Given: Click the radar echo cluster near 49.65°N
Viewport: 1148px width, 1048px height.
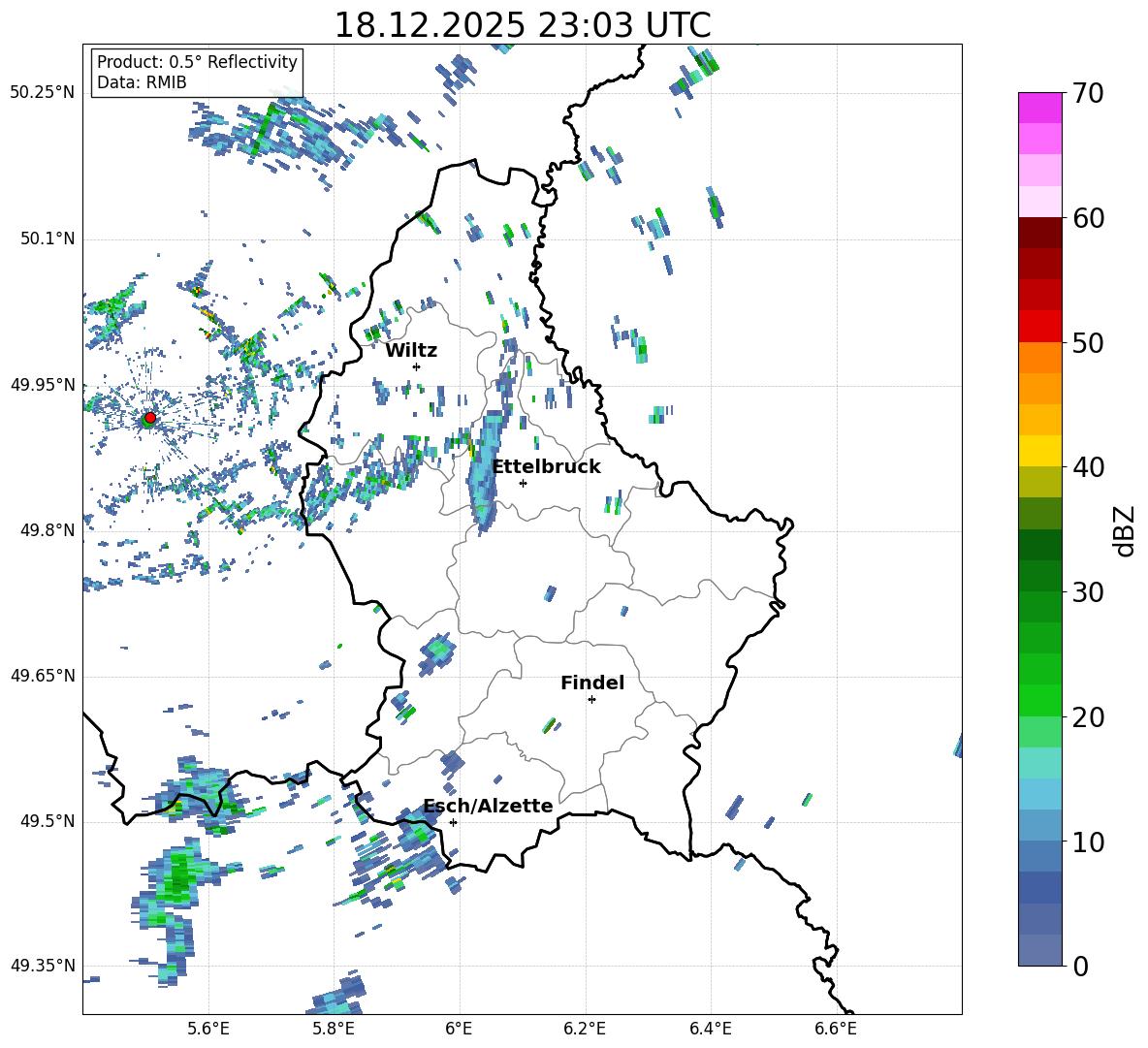Looking at the screenshot, I should (x=438, y=652).
